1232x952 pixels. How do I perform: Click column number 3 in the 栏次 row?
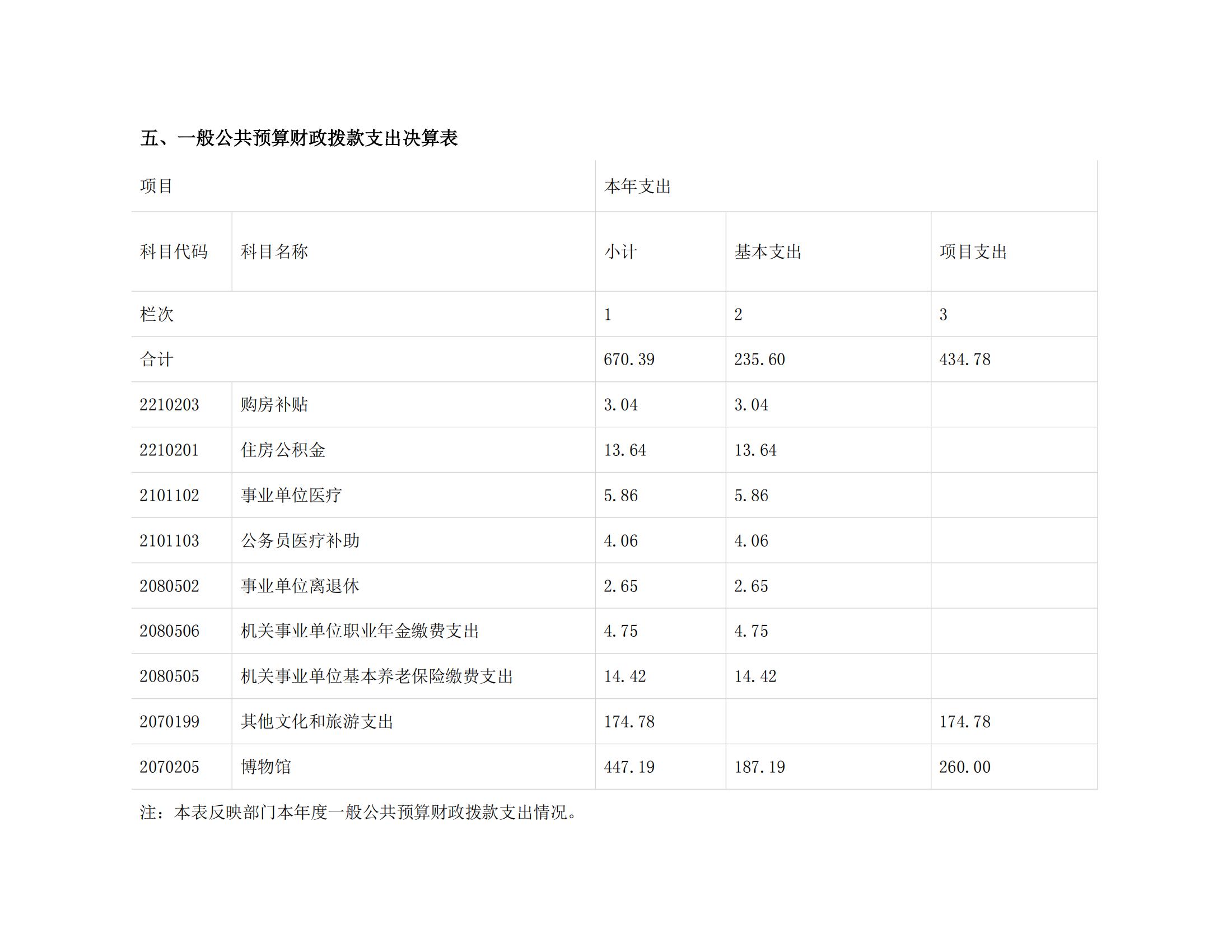[943, 314]
